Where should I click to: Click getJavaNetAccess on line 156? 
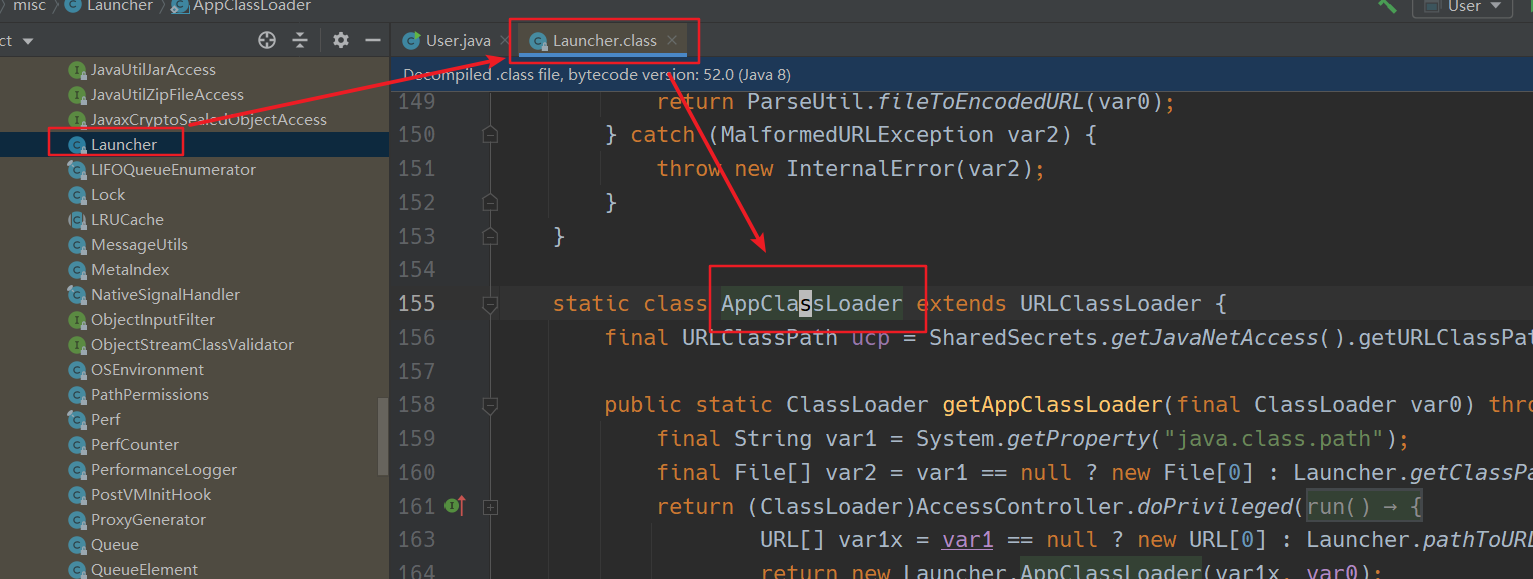(1215, 337)
